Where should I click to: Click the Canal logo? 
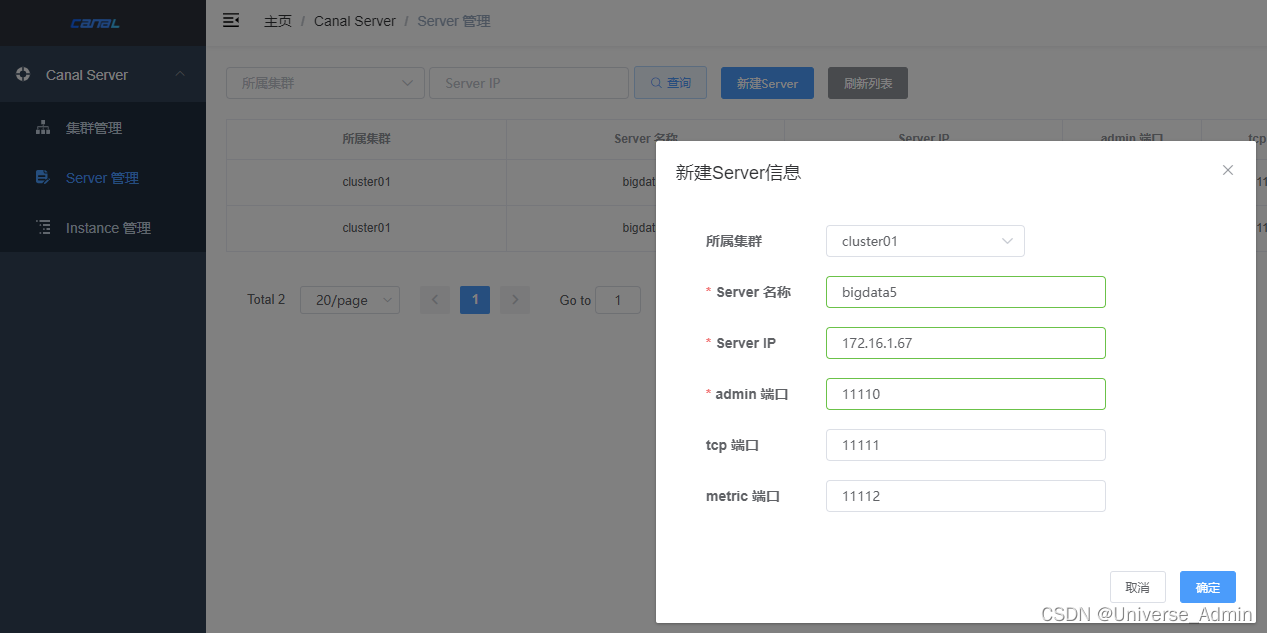click(x=96, y=23)
